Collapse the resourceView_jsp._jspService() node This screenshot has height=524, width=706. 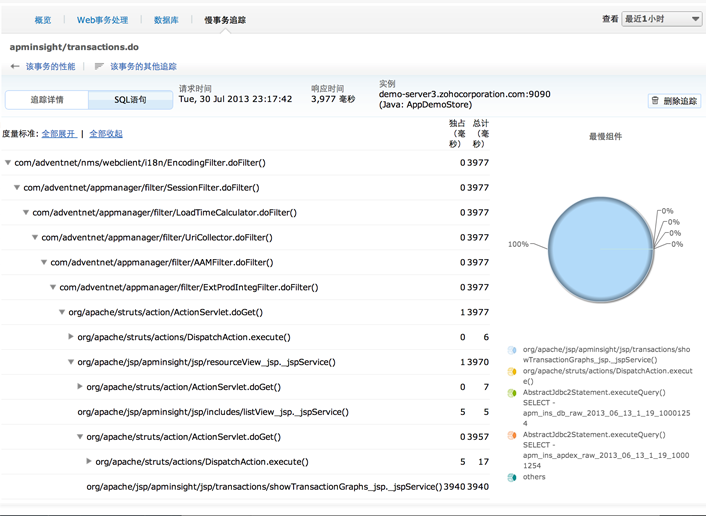(x=71, y=362)
